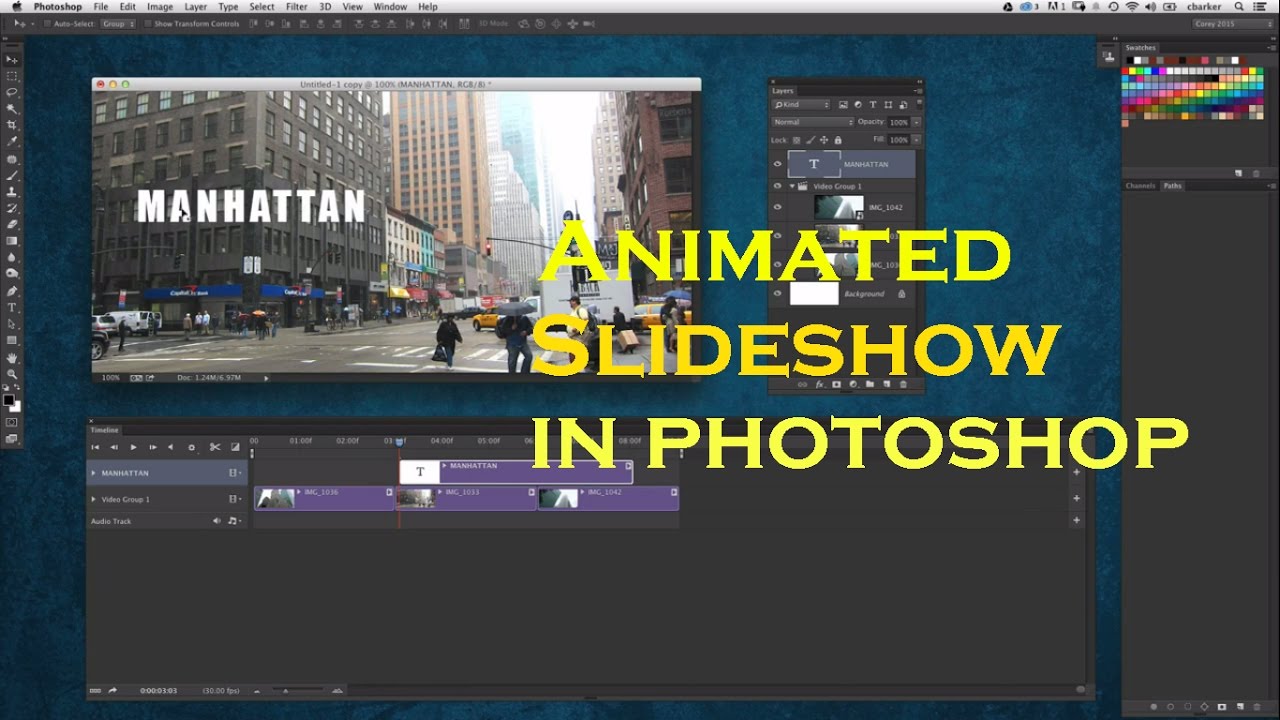Open the Auto-Select Group dropdown
The image size is (1280, 720).
(x=118, y=23)
